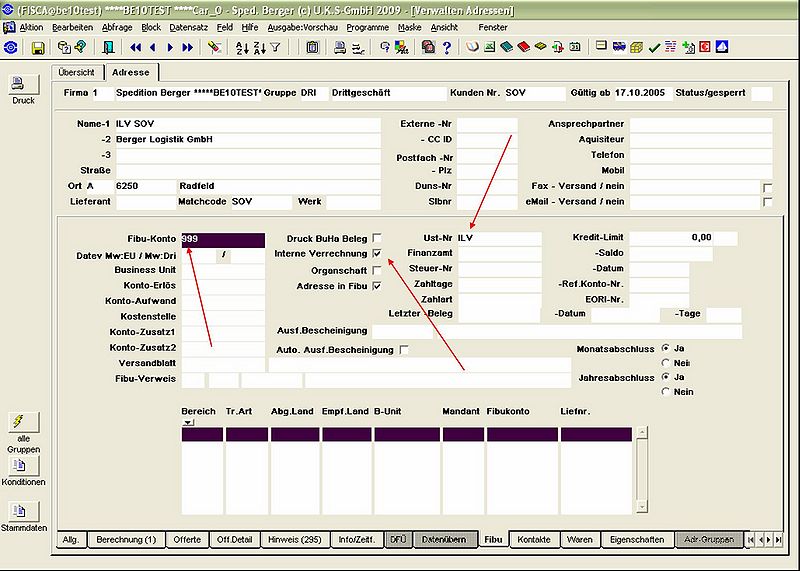This screenshot has height=571, width=800.
Task: Open the Eigenschaften tab
Action: point(637,539)
